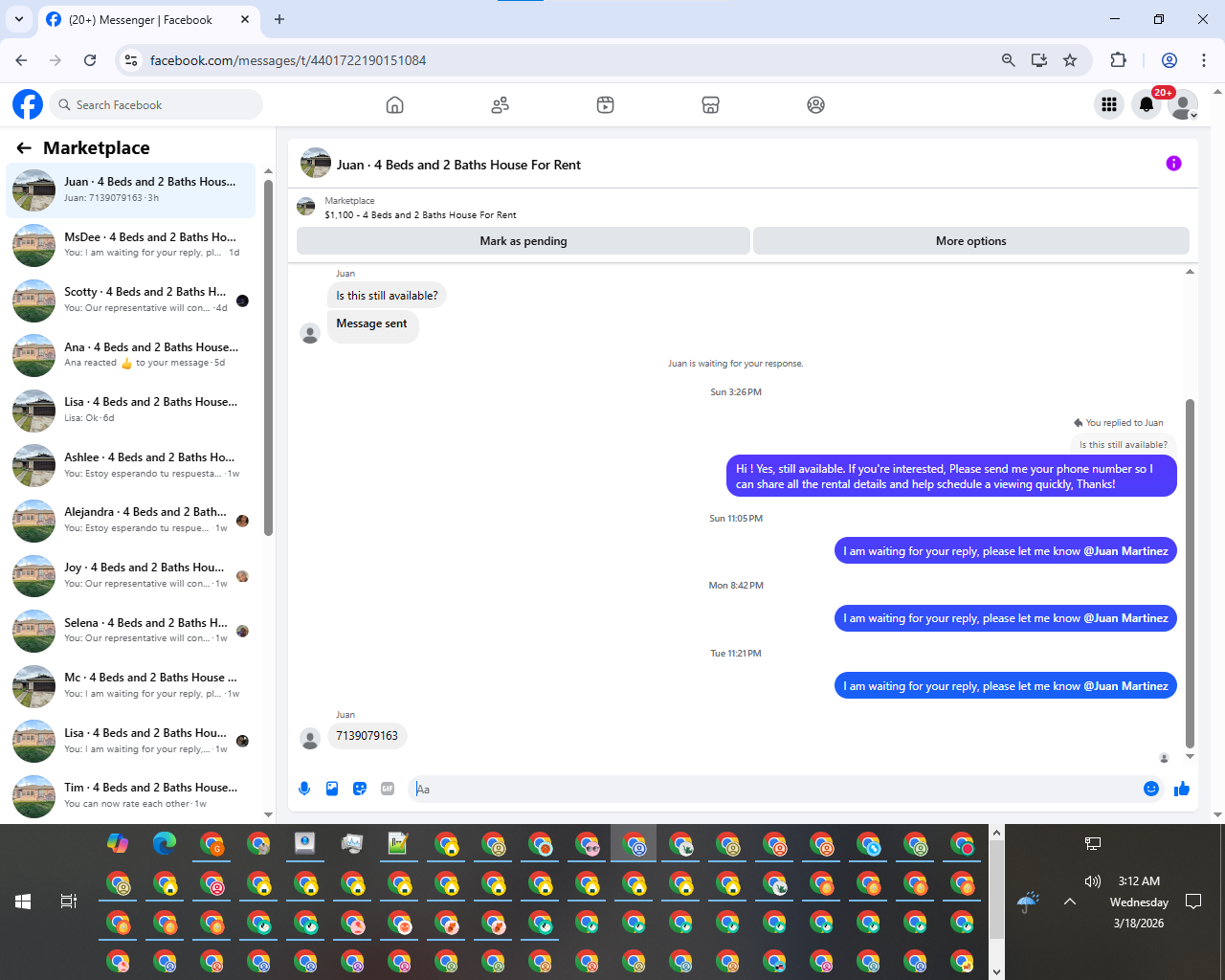The image size is (1225, 980).
Task: Click chat scrollbar thumb in conversation
Action: point(1191,572)
